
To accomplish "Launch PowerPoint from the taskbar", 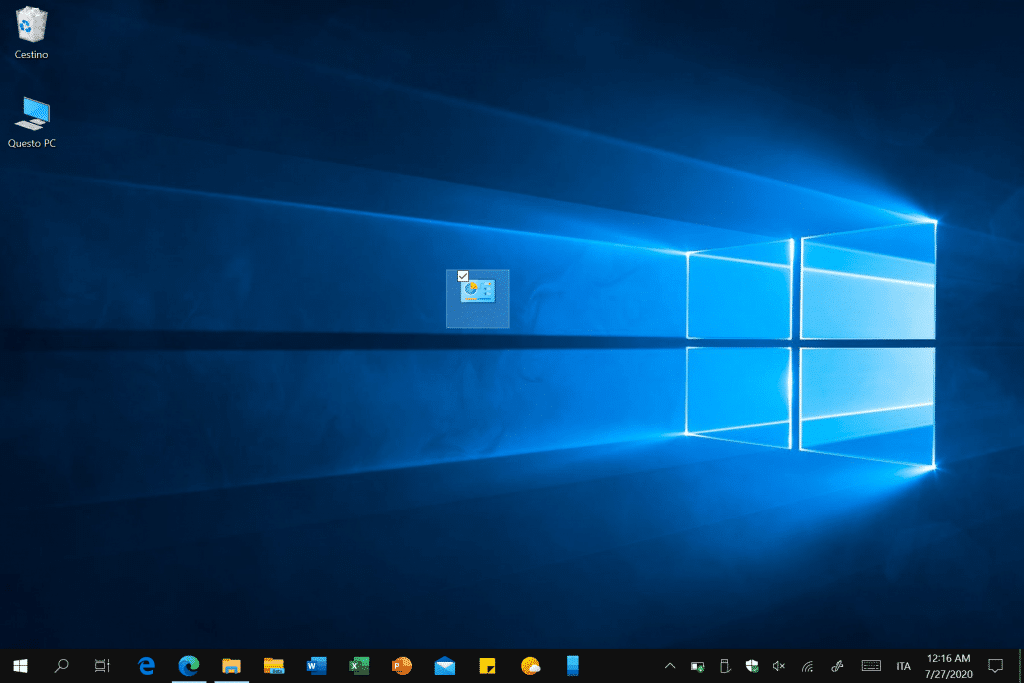I will [x=402, y=665].
